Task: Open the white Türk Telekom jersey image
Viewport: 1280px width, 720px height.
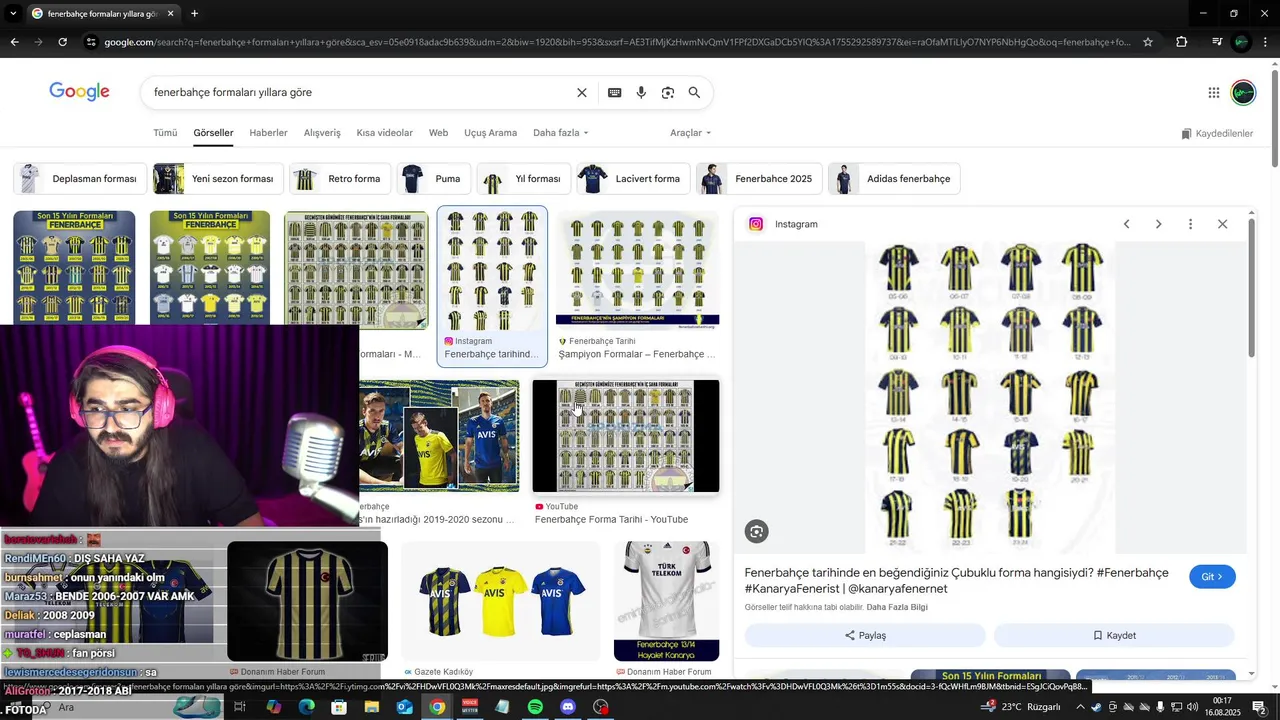Action: (666, 602)
